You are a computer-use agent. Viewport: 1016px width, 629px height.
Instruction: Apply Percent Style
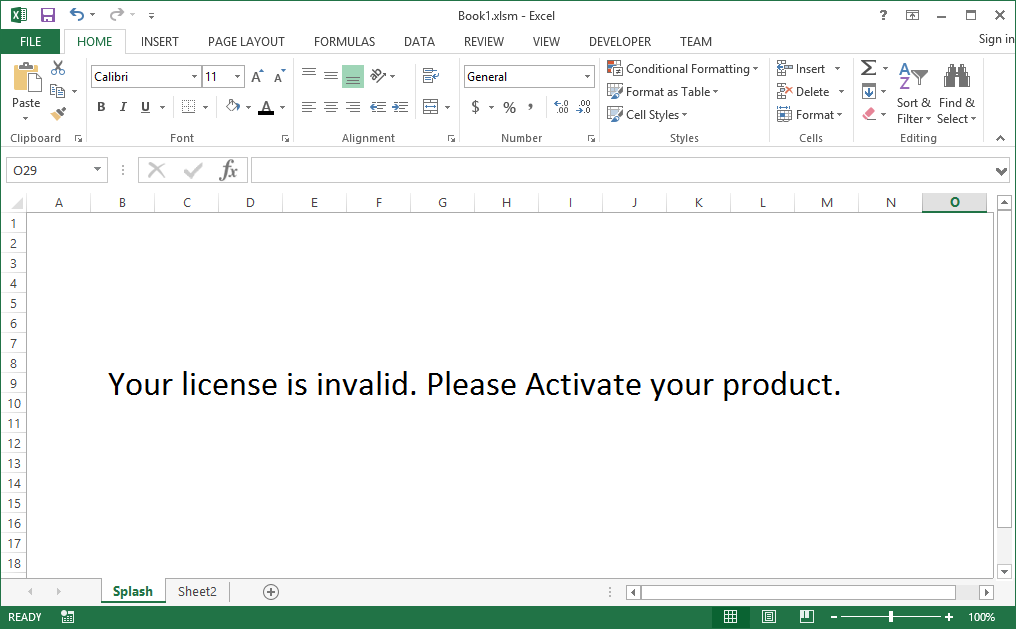(x=510, y=108)
